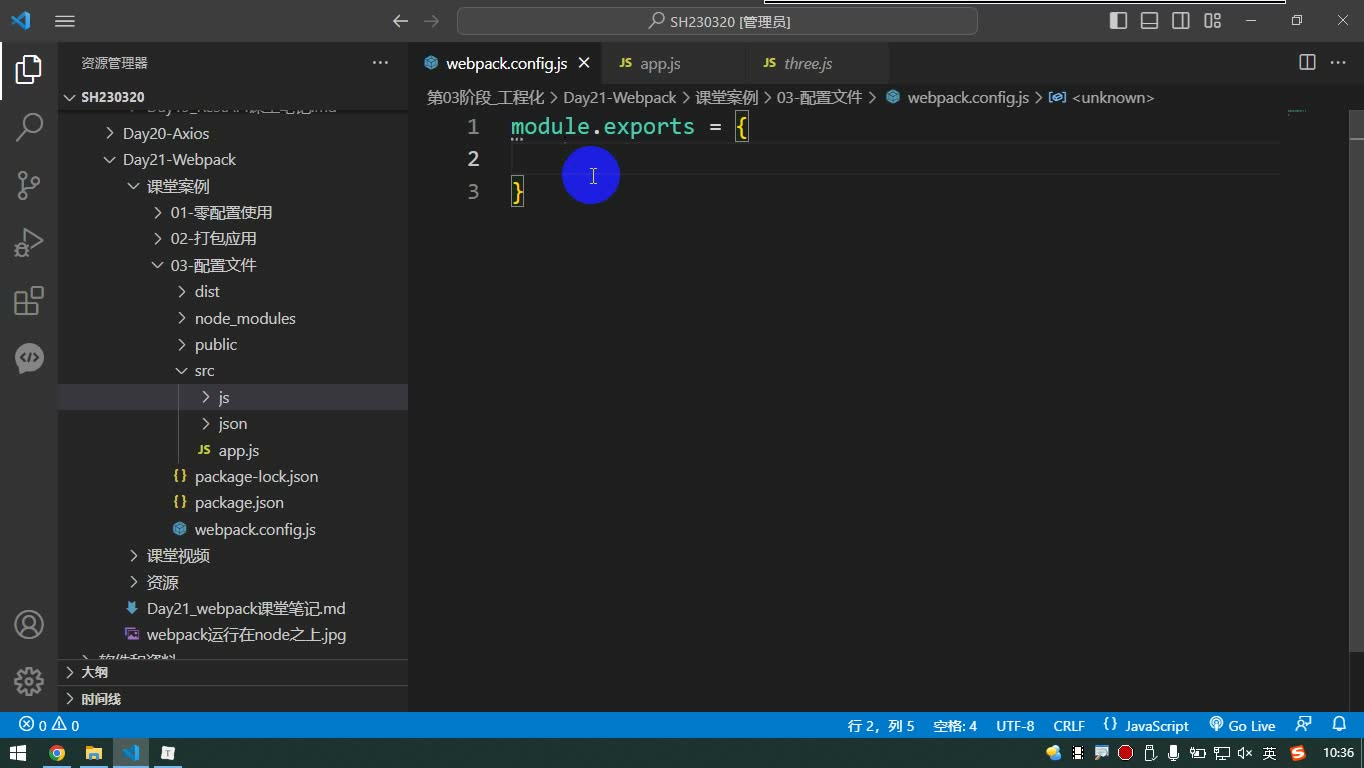Open the Explorer view in activity bar
1364x768 pixels.
tap(29, 69)
